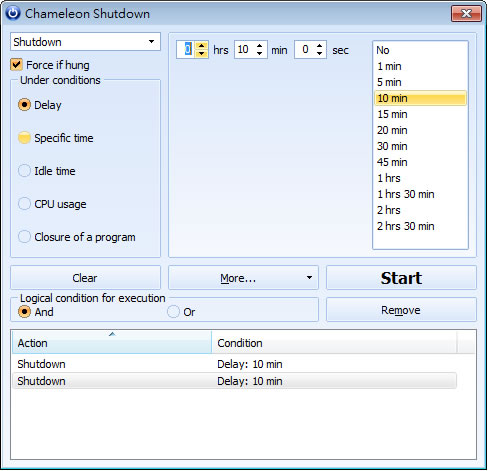
Task: Select the Delay radio button
Action: pos(24,105)
